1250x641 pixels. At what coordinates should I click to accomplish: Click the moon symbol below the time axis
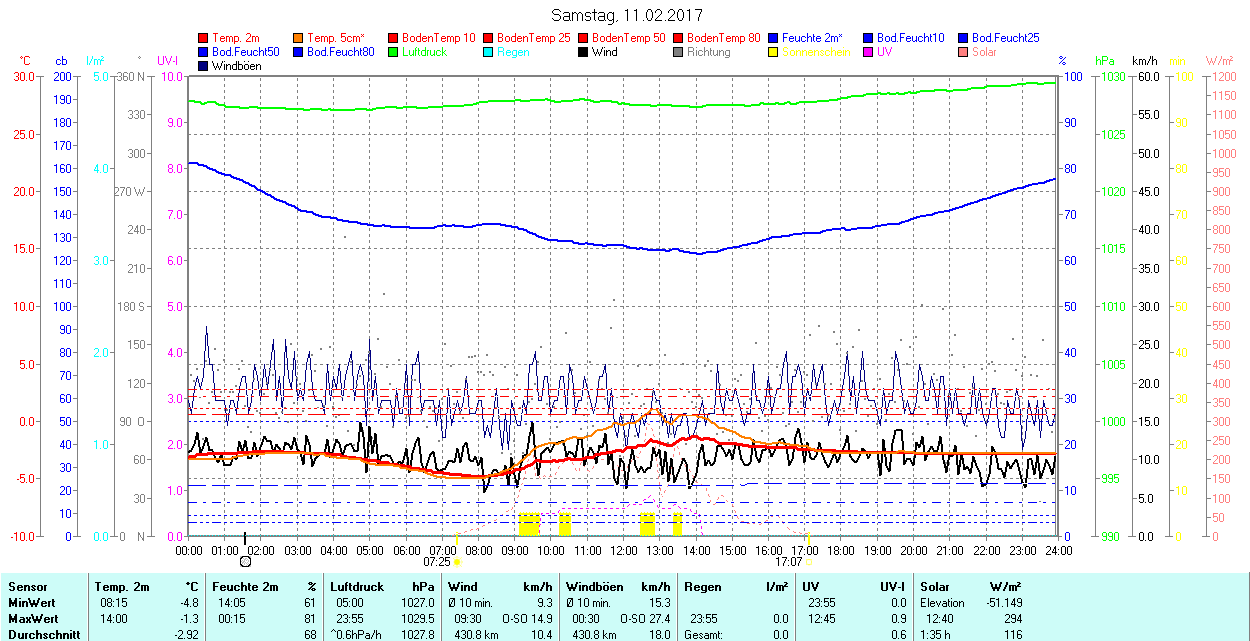point(245,562)
